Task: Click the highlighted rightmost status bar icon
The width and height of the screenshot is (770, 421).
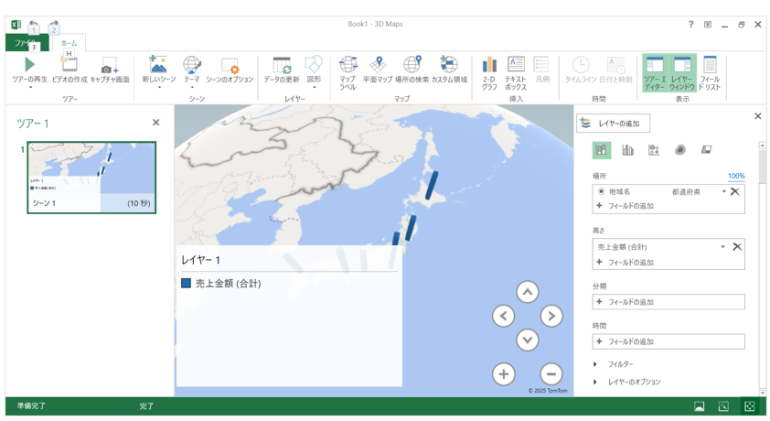Action: (x=750, y=406)
